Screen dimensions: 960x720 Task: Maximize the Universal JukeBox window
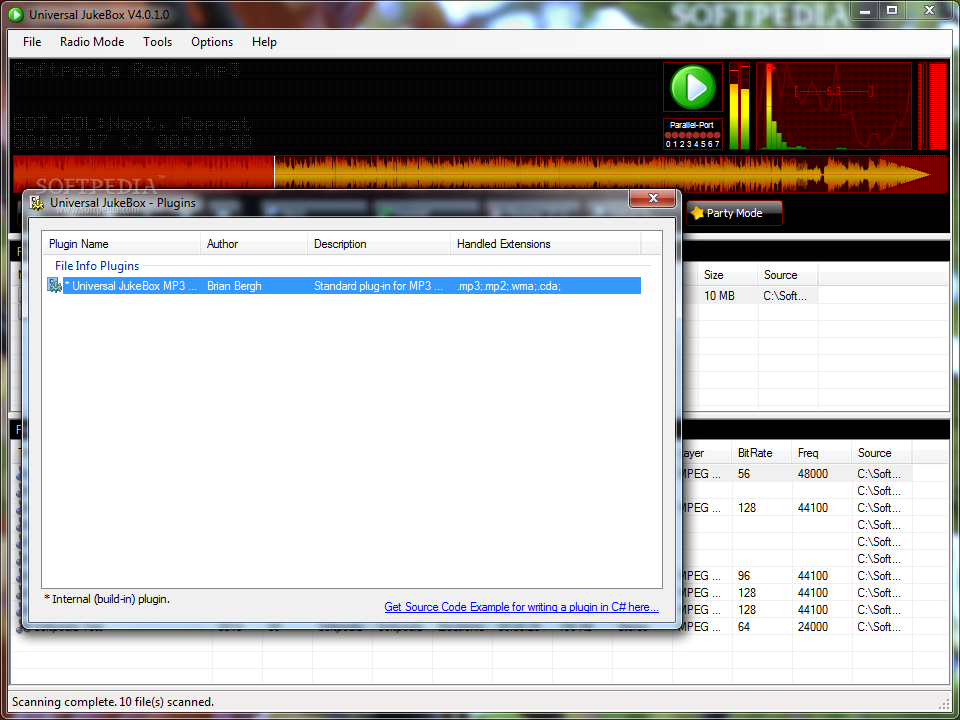click(x=892, y=10)
